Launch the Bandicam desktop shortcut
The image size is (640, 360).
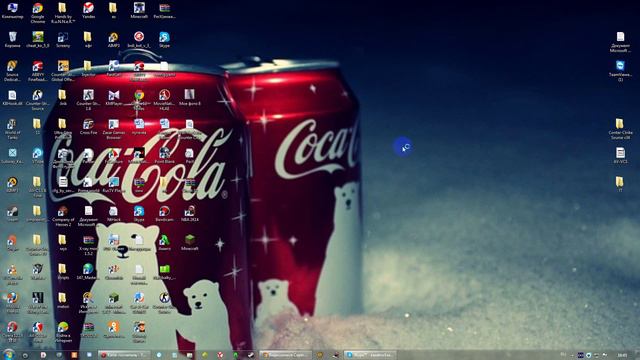click(x=164, y=213)
